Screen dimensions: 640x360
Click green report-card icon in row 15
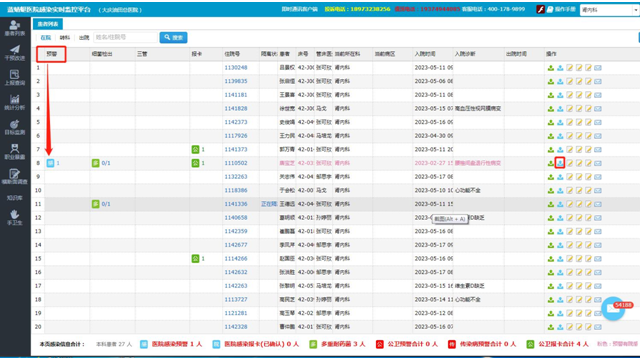tap(196, 258)
